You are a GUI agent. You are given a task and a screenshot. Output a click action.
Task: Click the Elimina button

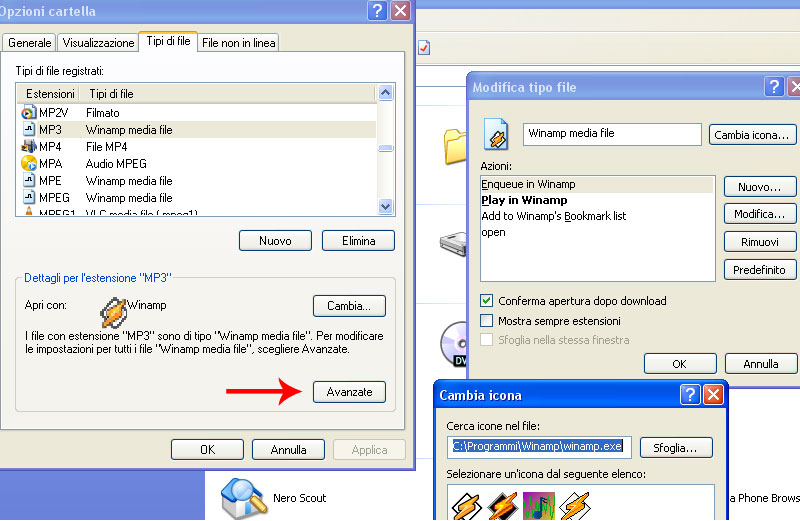(x=358, y=241)
